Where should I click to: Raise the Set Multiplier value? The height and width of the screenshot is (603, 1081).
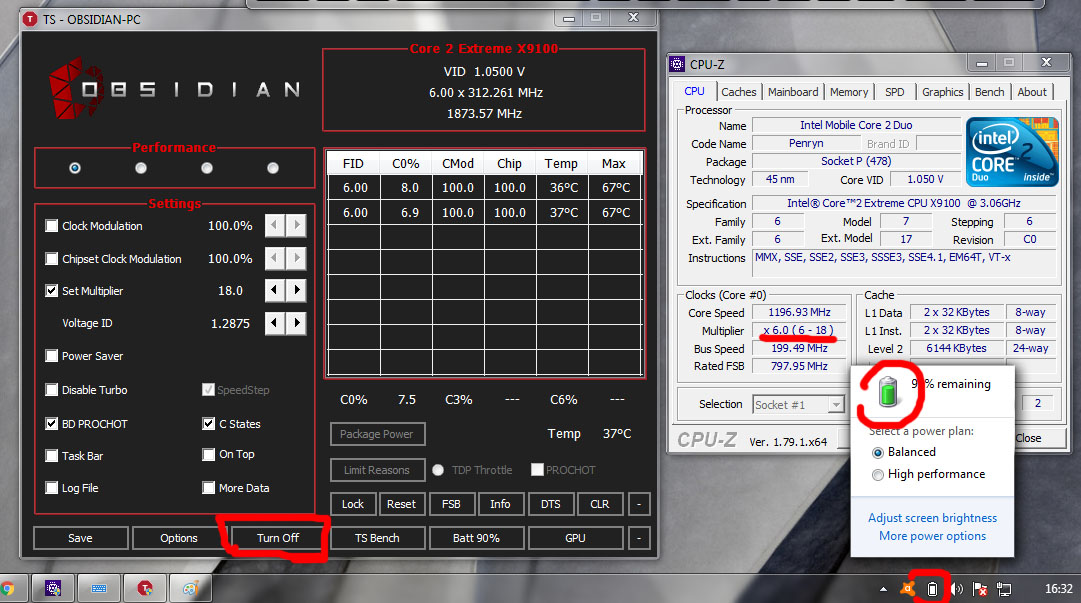(x=296, y=290)
